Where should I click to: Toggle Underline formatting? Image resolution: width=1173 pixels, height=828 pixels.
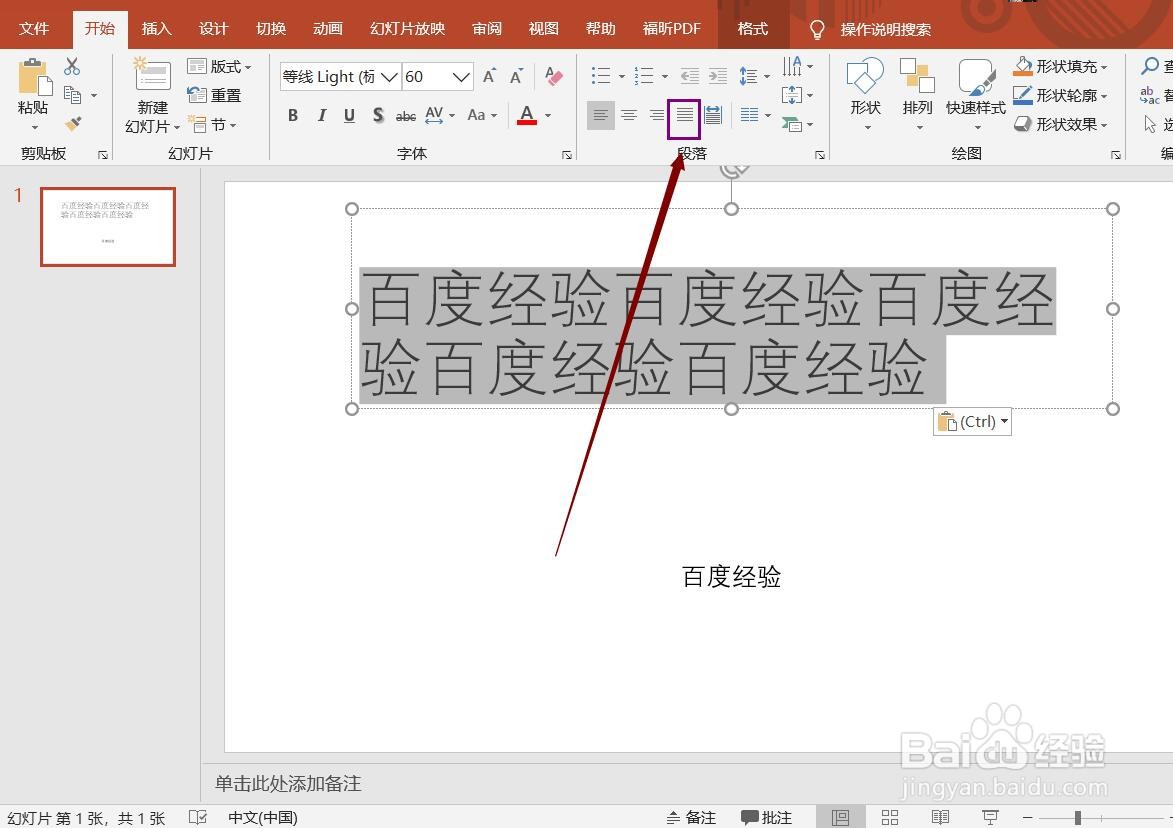349,115
